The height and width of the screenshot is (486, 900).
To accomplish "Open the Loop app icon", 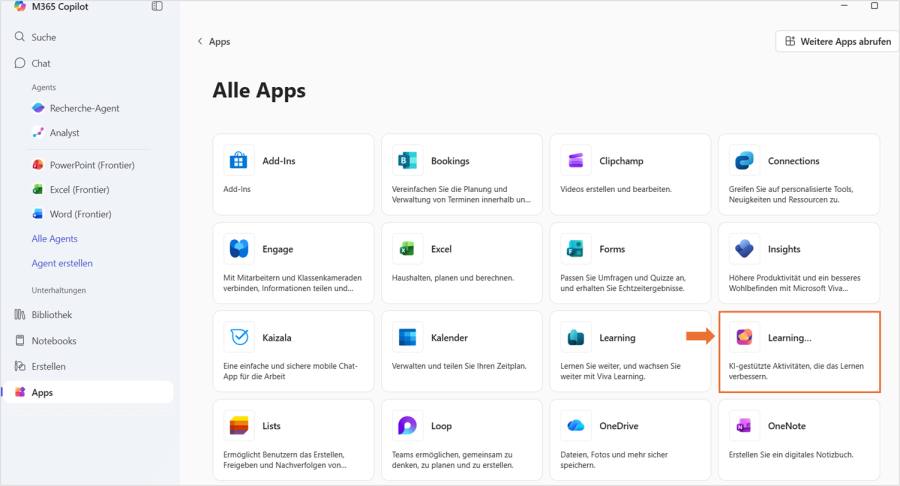I will point(408,426).
